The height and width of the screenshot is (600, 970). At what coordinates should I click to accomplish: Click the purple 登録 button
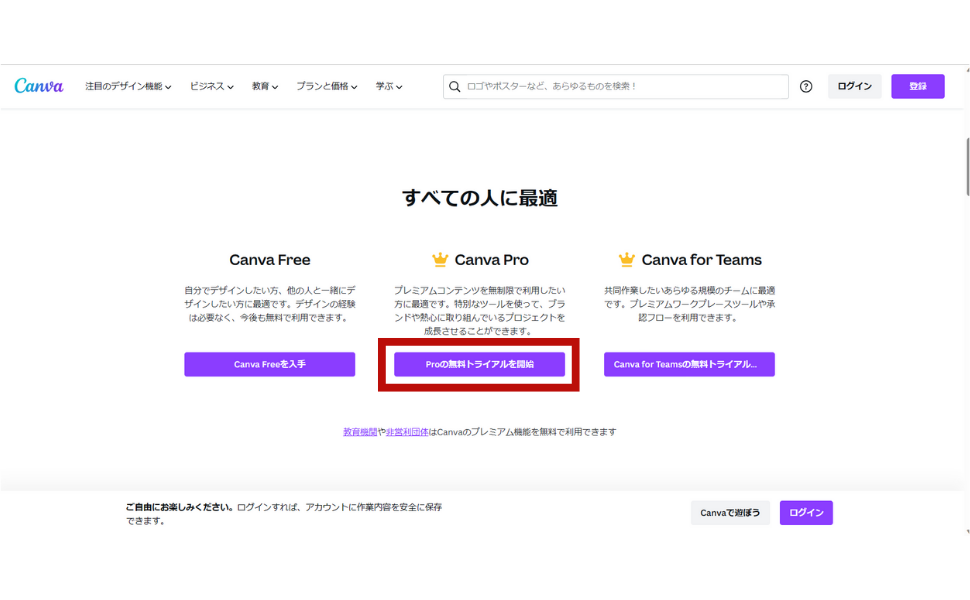pyautogui.click(x=918, y=87)
